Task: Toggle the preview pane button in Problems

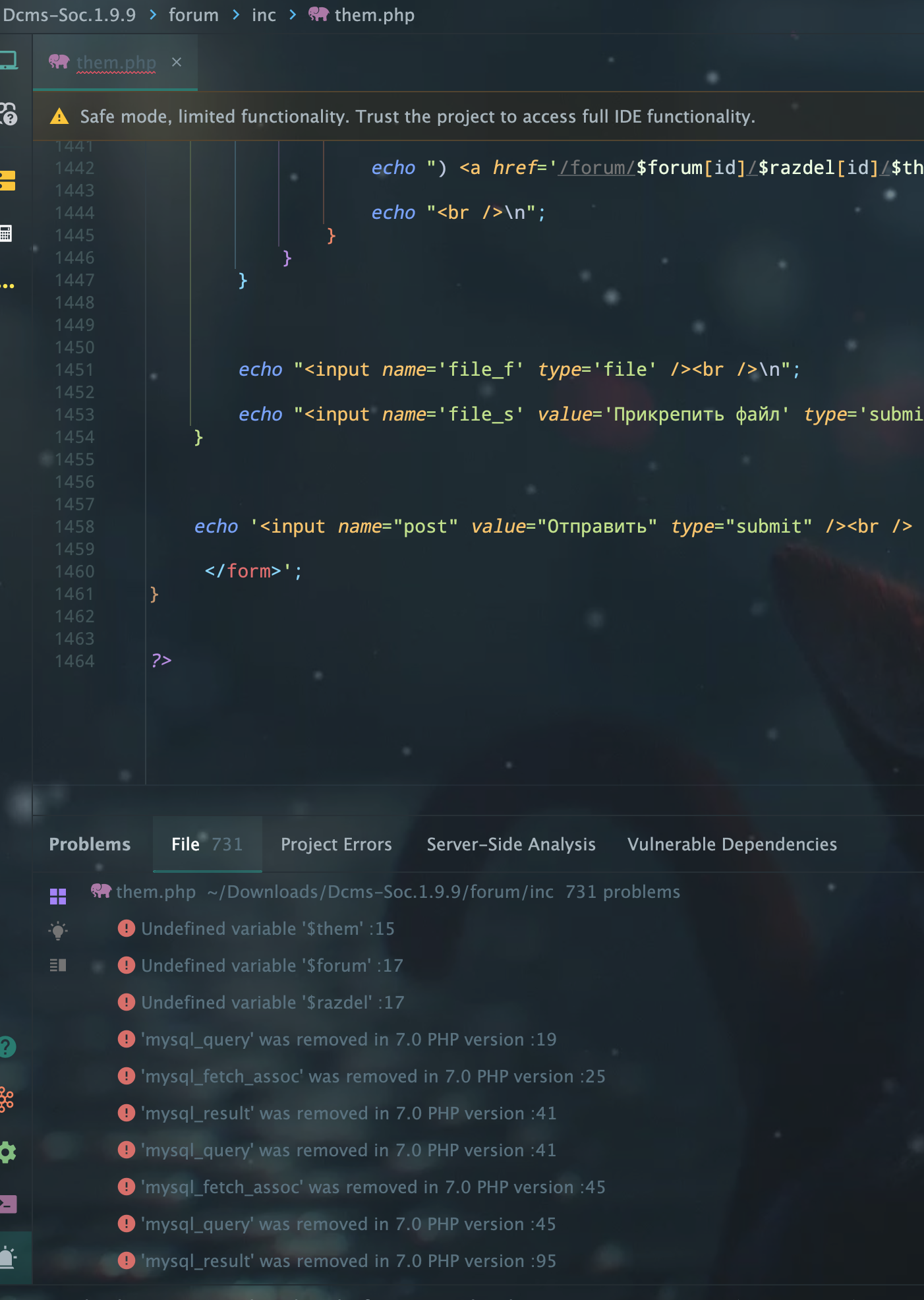Action: tap(58, 965)
